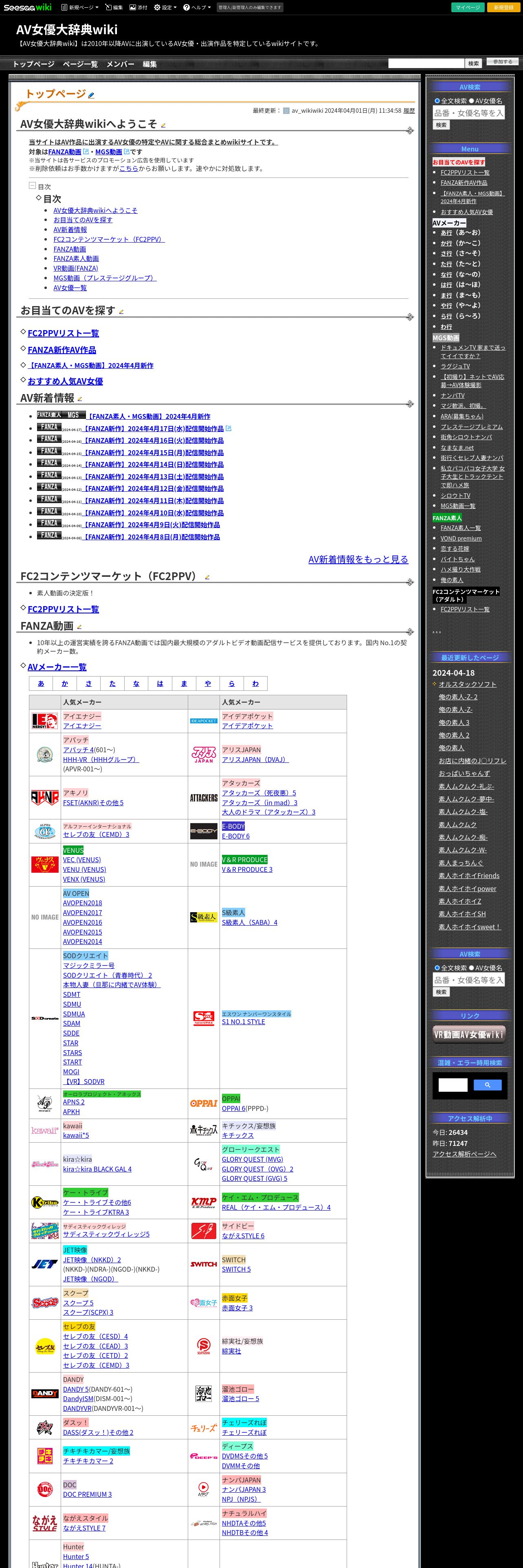Open the ヘルプ dropdown in top toolbar

point(197,7)
